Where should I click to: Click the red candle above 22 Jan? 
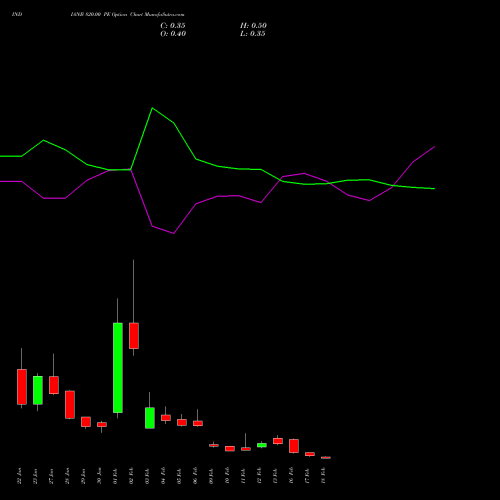(x=22, y=387)
